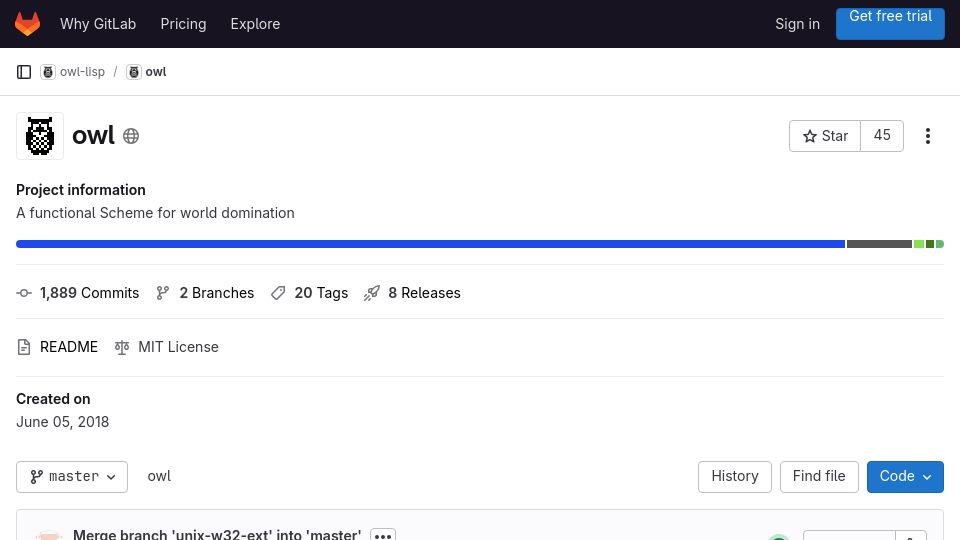Expand the Code dropdown button
This screenshot has width=960, height=540.
(x=905, y=477)
